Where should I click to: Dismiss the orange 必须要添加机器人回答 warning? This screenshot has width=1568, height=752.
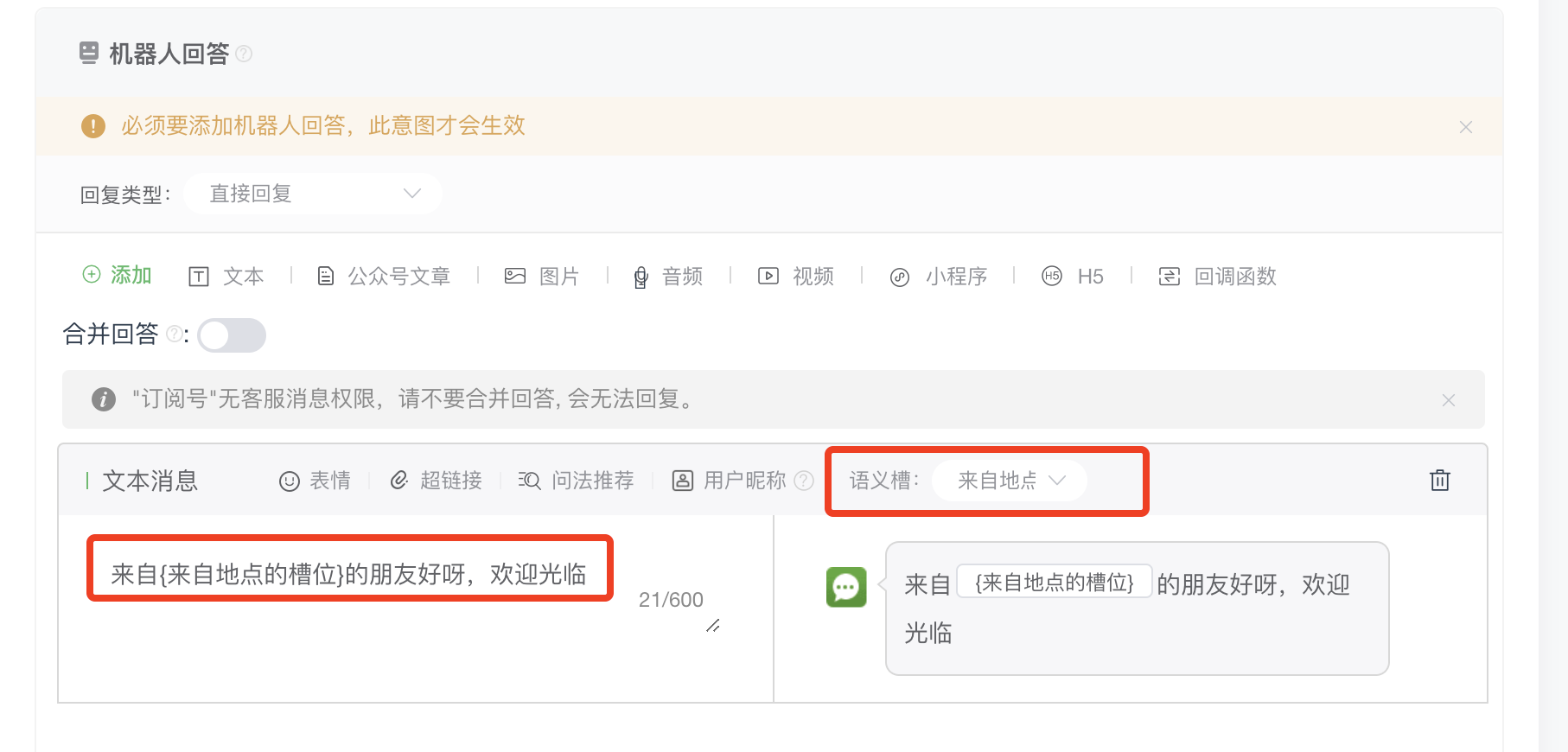(1466, 127)
